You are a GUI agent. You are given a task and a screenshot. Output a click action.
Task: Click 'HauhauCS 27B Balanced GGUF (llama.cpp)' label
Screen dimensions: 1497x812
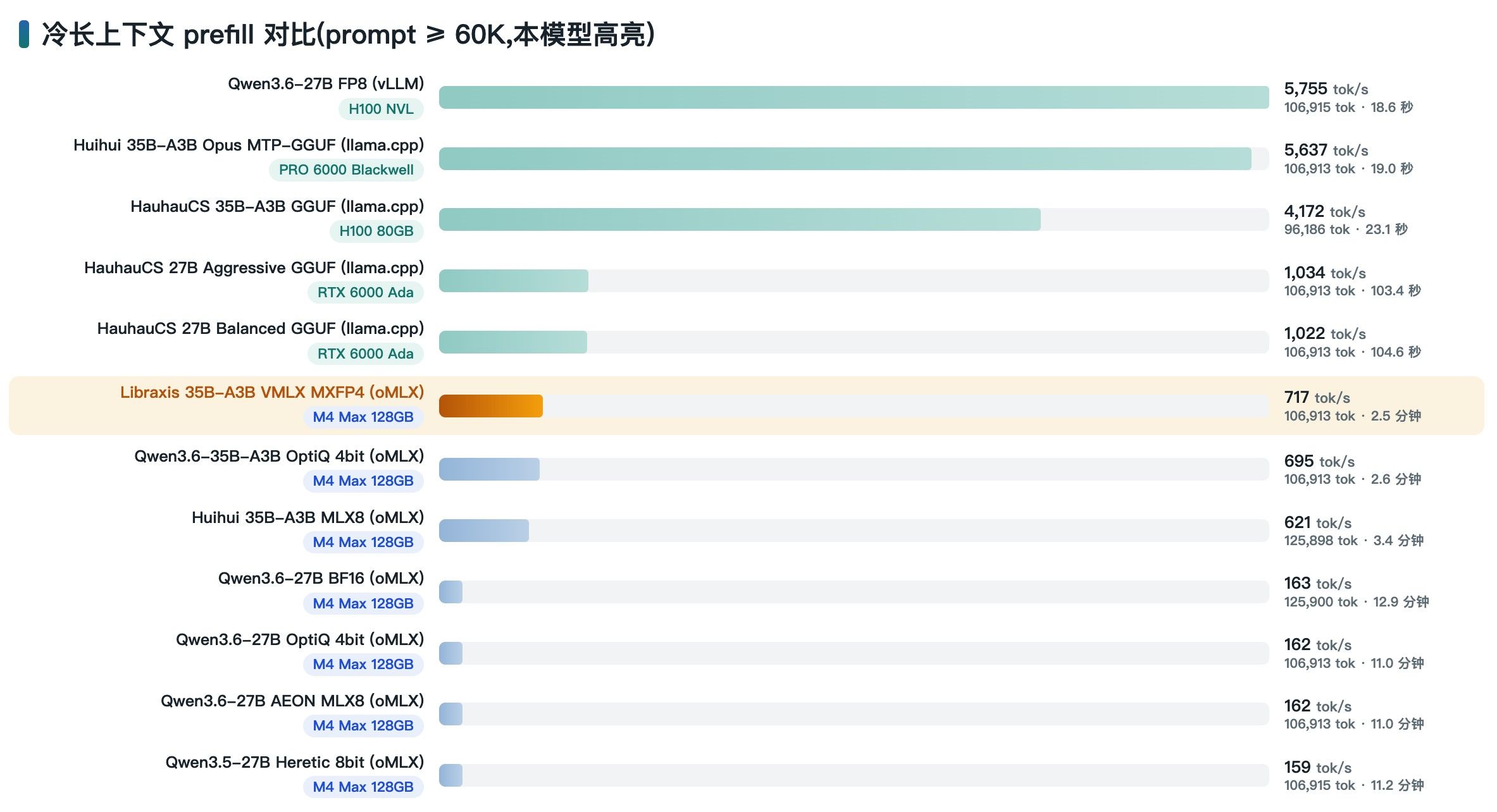(260, 328)
